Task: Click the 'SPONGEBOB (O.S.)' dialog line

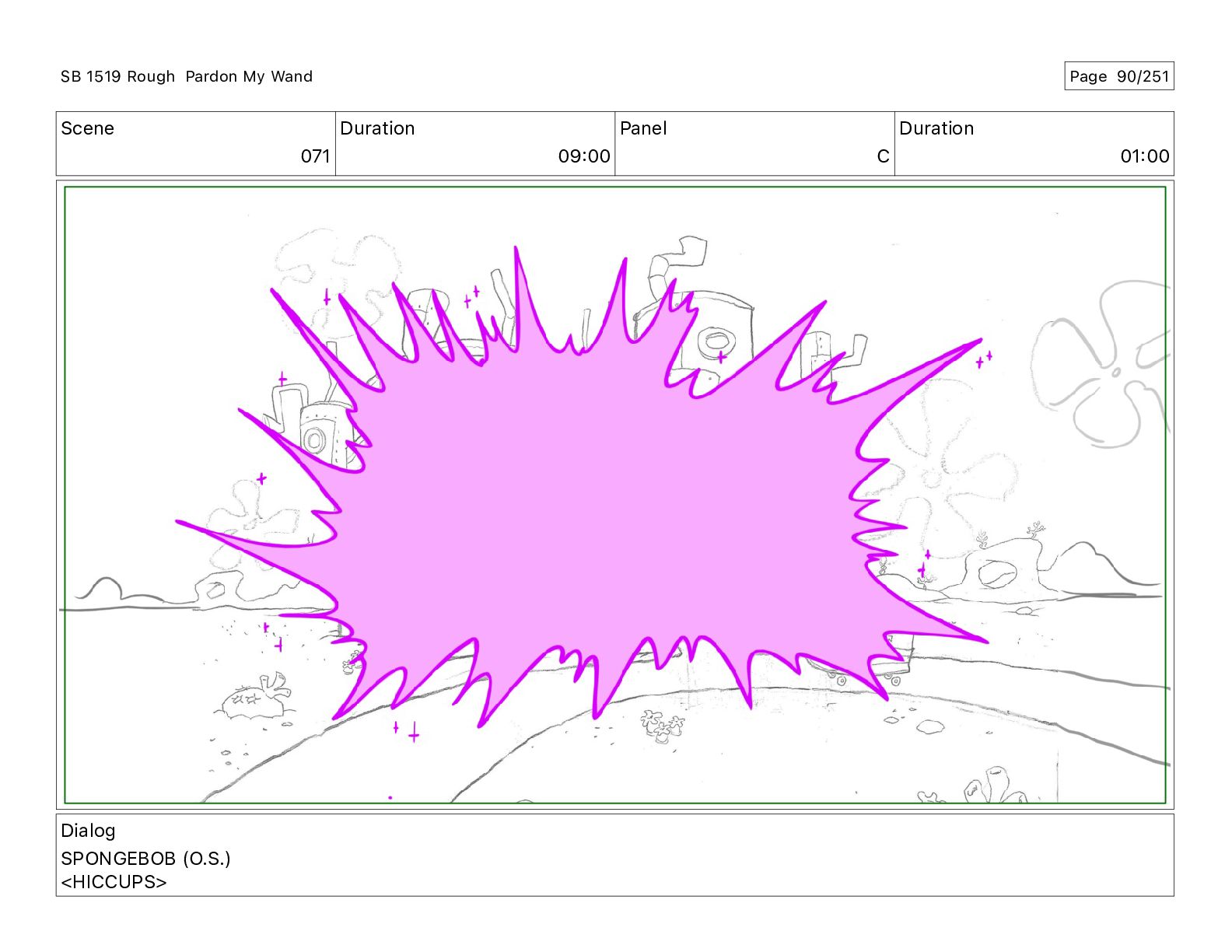Action: pyautogui.click(x=145, y=859)
